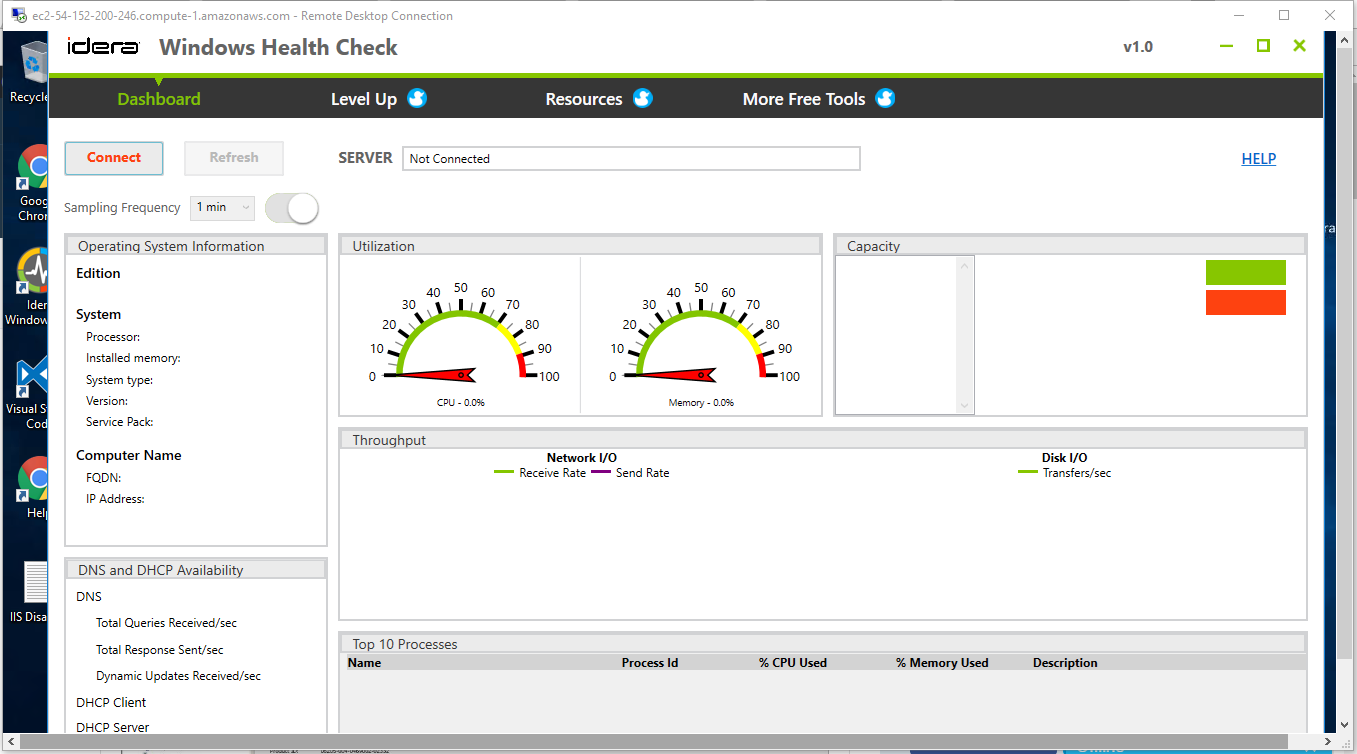Open the Resources tab
Viewport: 1357px width, 754px height.
[584, 99]
